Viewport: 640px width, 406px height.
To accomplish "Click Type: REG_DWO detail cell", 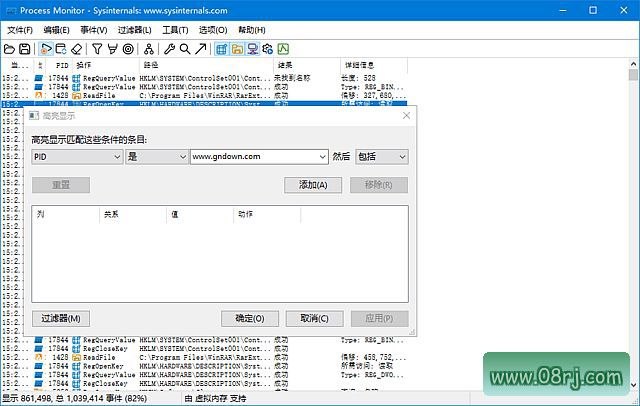I will 372,375.
